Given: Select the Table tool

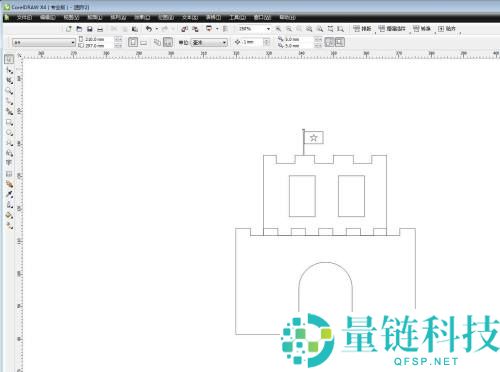Looking at the screenshot, I should tap(9, 174).
